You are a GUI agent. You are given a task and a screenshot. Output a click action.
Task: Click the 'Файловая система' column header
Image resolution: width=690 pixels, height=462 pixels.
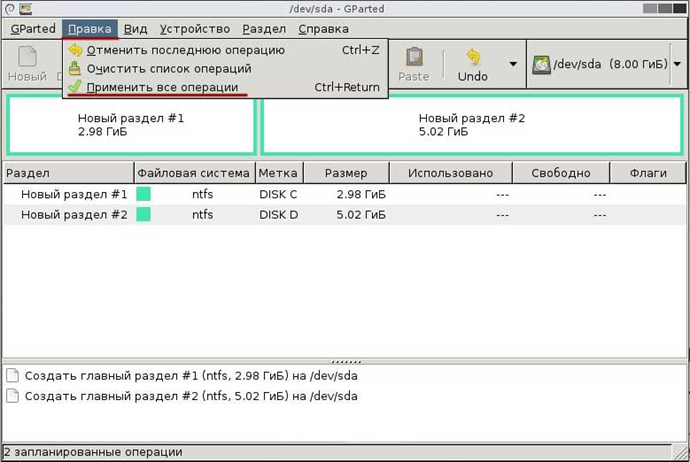194,173
